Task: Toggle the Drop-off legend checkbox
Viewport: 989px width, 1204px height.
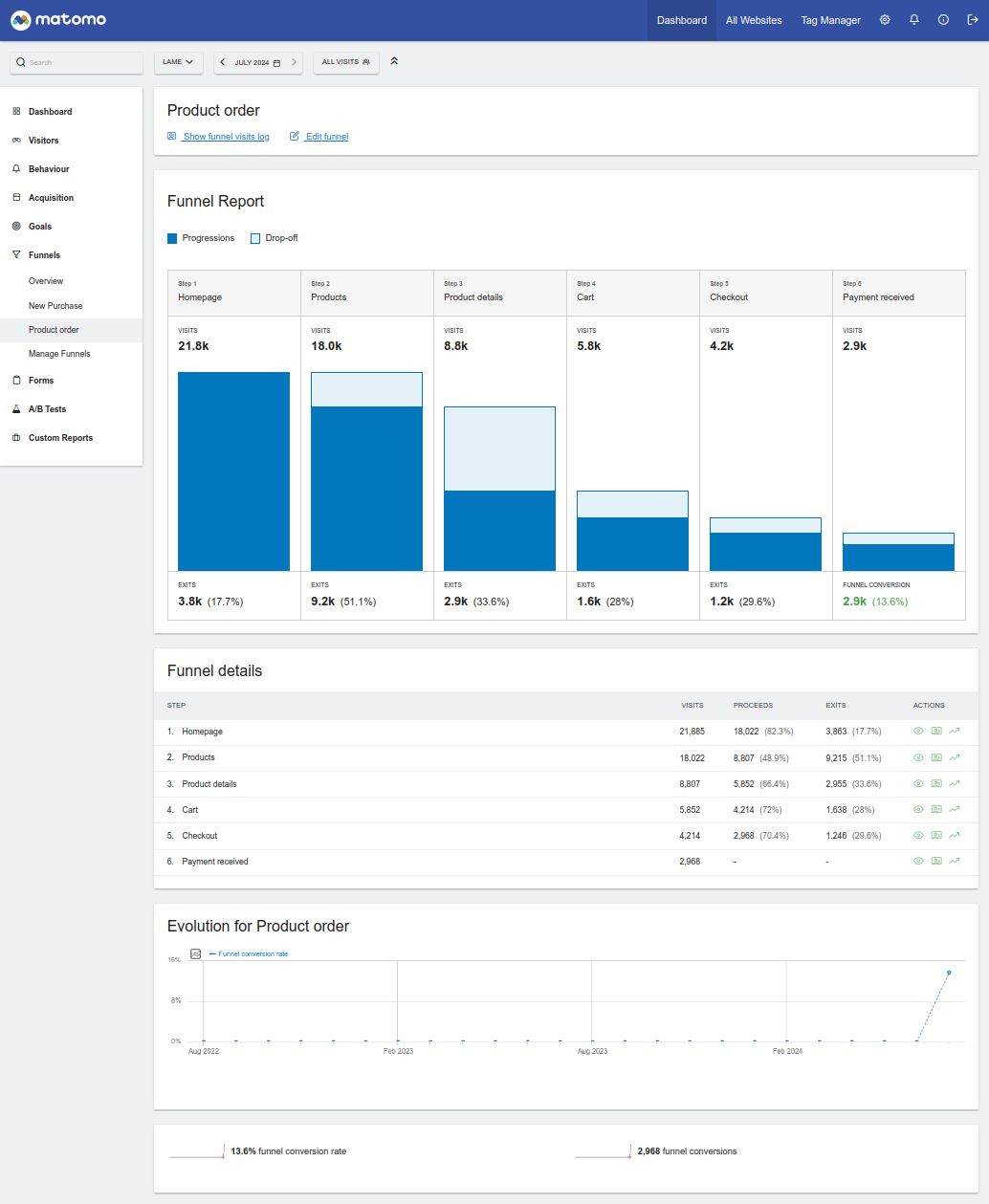Action: [x=254, y=237]
